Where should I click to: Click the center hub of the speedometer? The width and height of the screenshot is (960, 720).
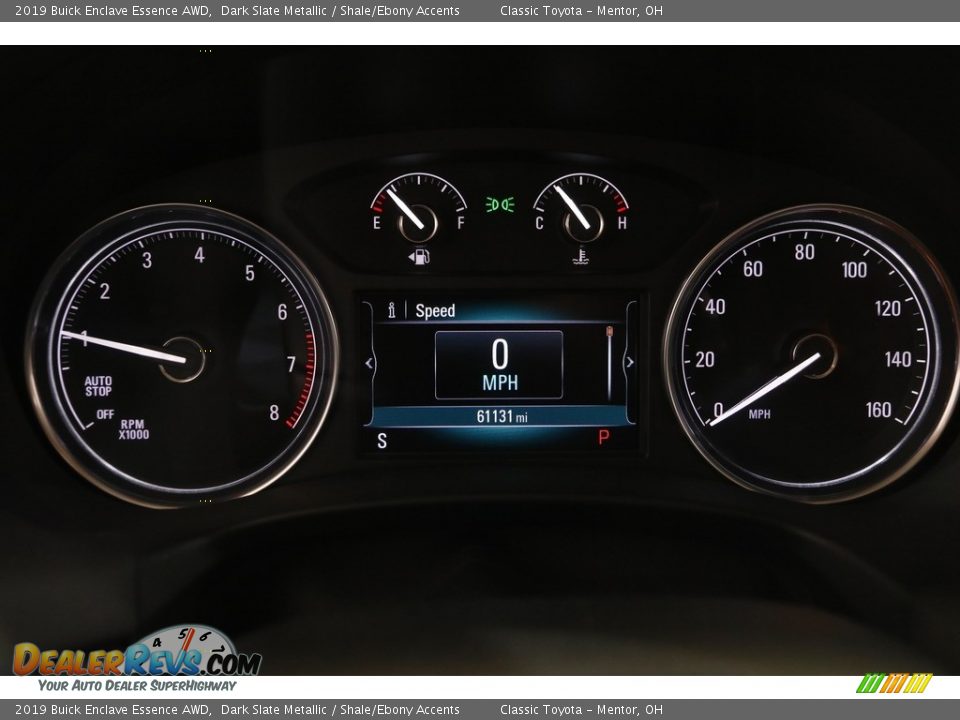click(x=816, y=355)
